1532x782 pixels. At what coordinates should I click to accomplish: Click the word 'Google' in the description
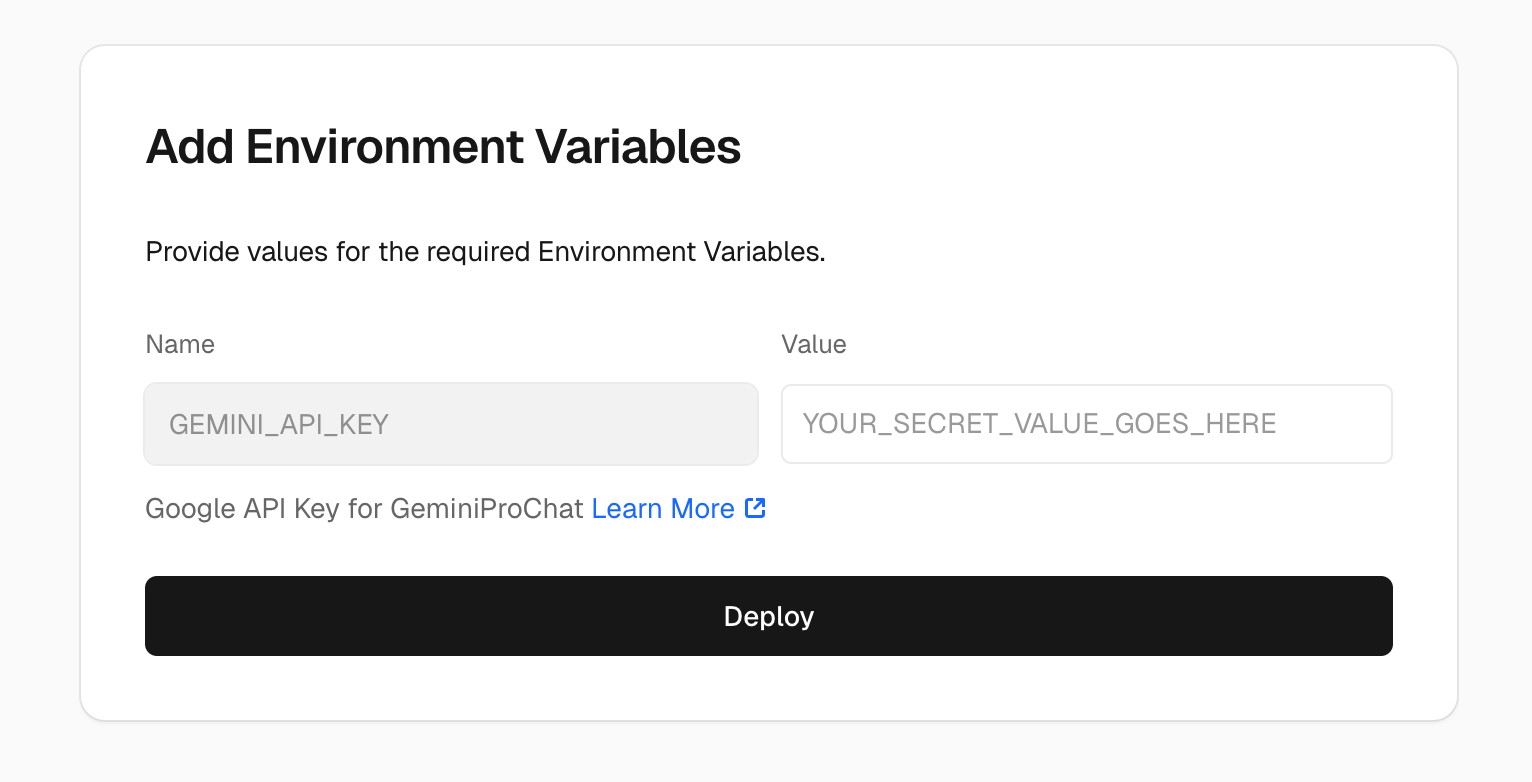click(190, 509)
